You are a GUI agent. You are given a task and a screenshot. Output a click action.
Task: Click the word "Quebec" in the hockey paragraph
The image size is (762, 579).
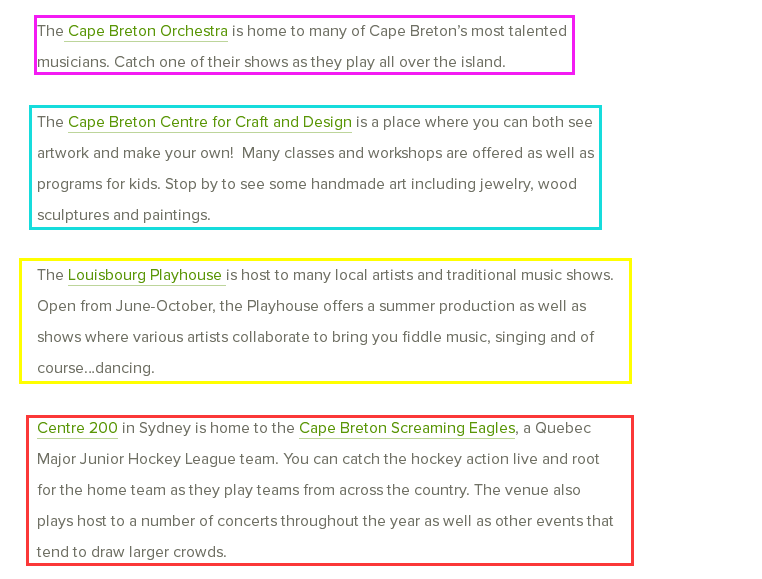pyautogui.click(x=563, y=428)
